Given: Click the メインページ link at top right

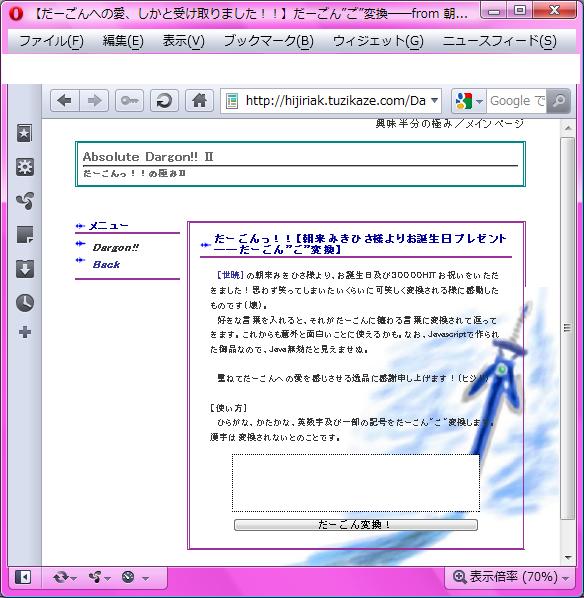Looking at the screenshot, I should (x=495, y=124).
